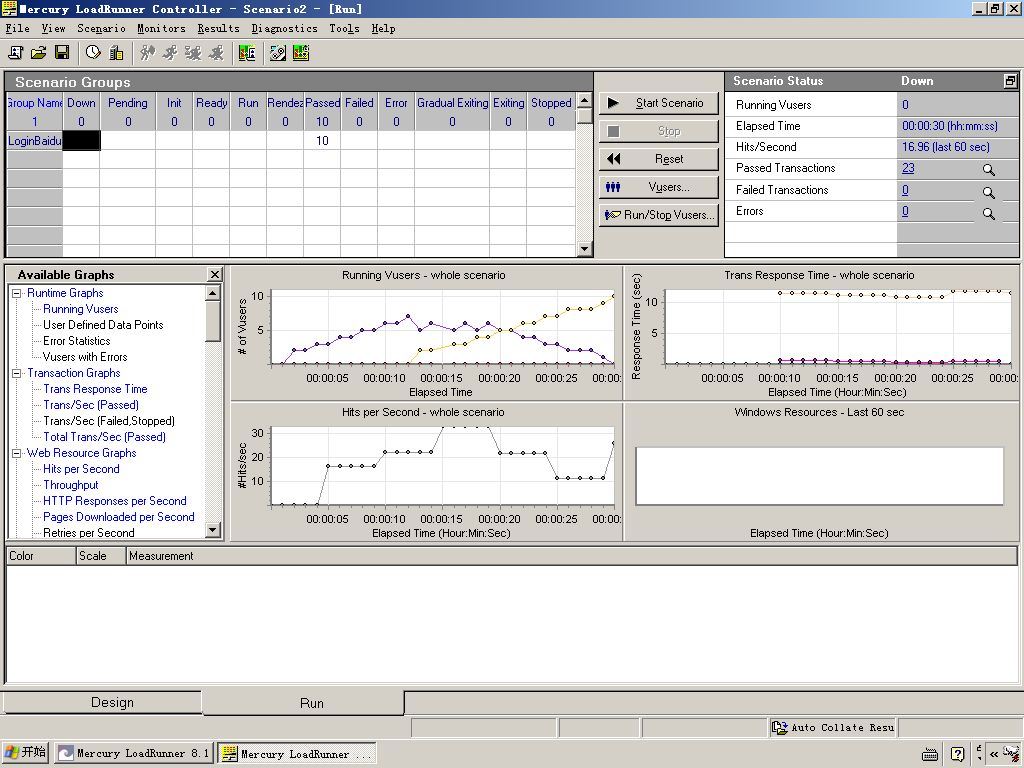Select Error Statistics in the tree
This screenshot has height=768, width=1024.
pyautogui.click(x=76, y=341)
